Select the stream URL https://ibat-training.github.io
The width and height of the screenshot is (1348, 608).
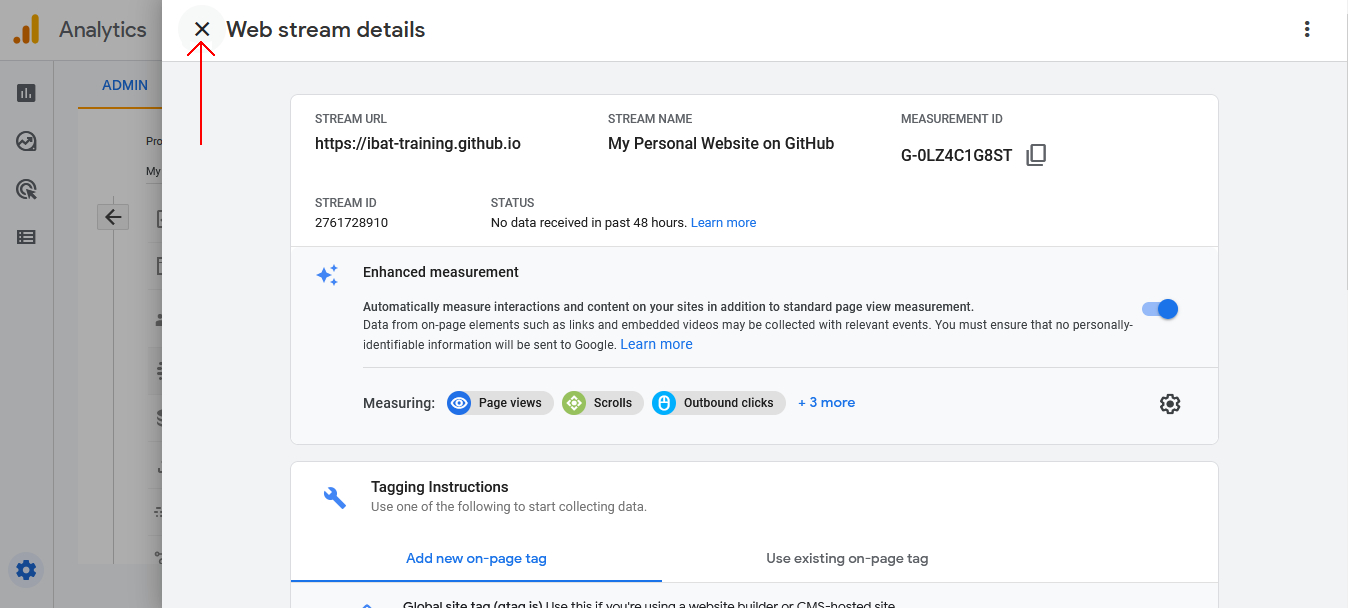coord(418,143)
